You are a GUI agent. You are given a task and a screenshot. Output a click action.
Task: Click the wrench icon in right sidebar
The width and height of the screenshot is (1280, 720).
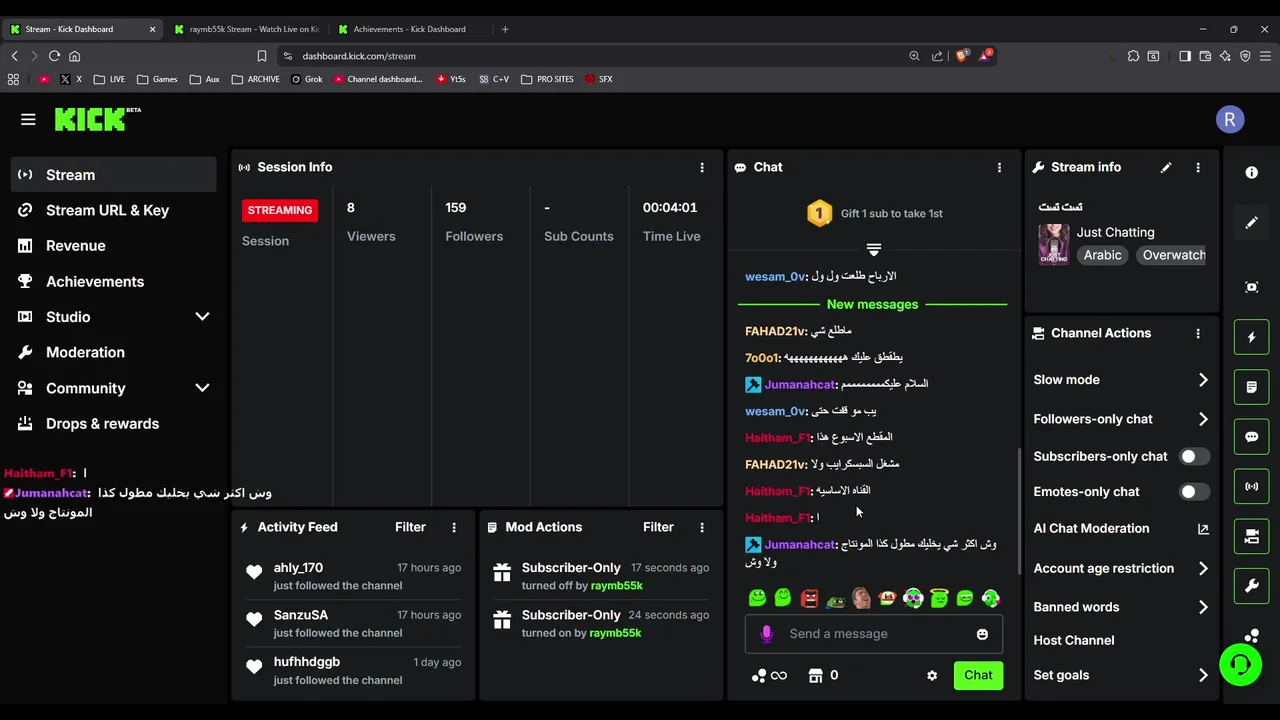1251,587
